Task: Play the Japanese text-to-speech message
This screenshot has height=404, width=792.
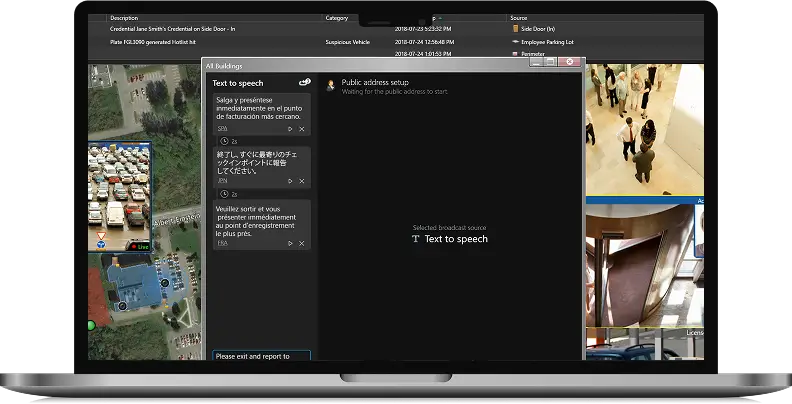Action: click(x=290, y=181)
